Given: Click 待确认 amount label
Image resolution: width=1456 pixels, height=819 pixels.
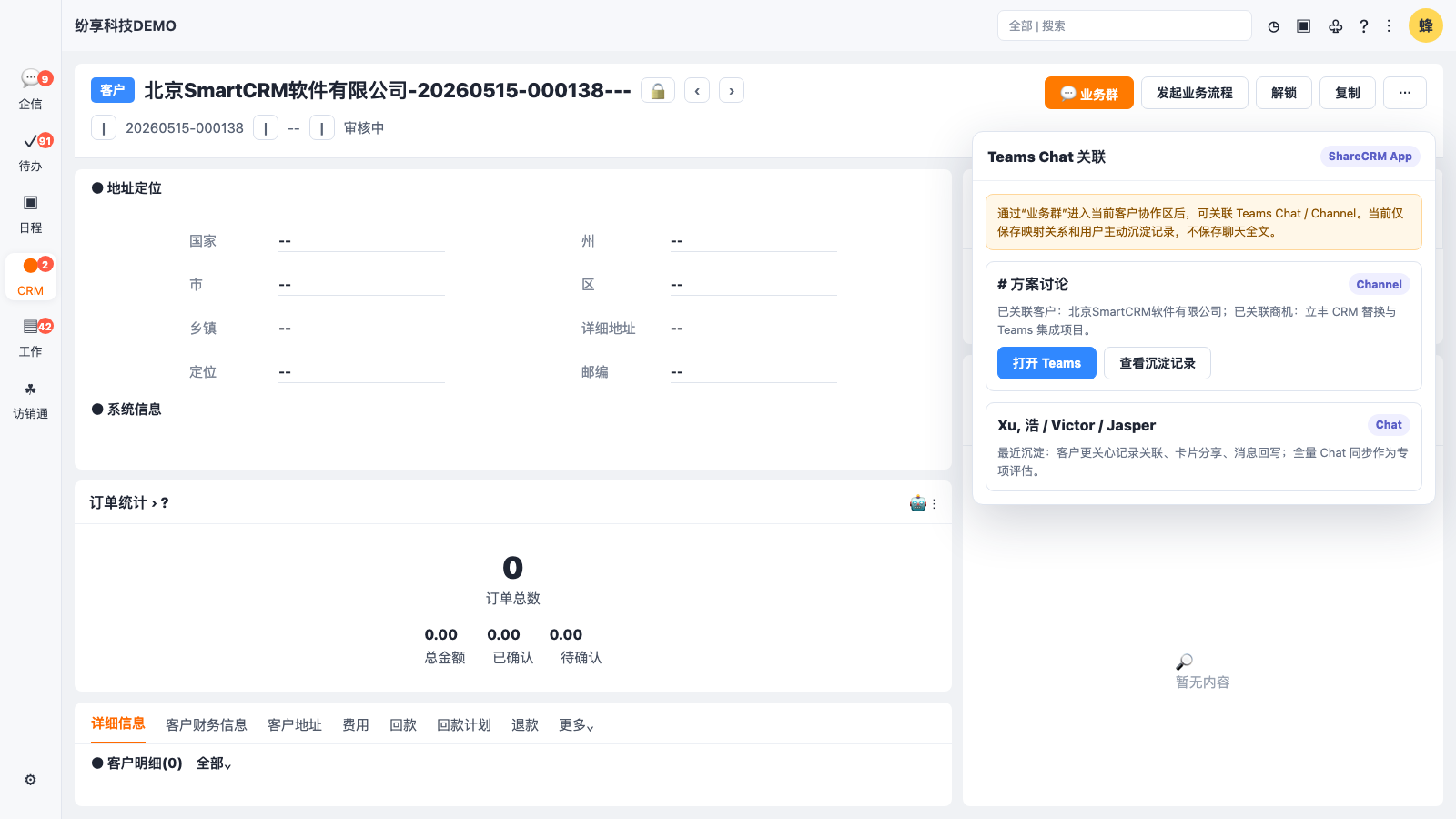Looking at the screenshot, I should pos(581,658).
